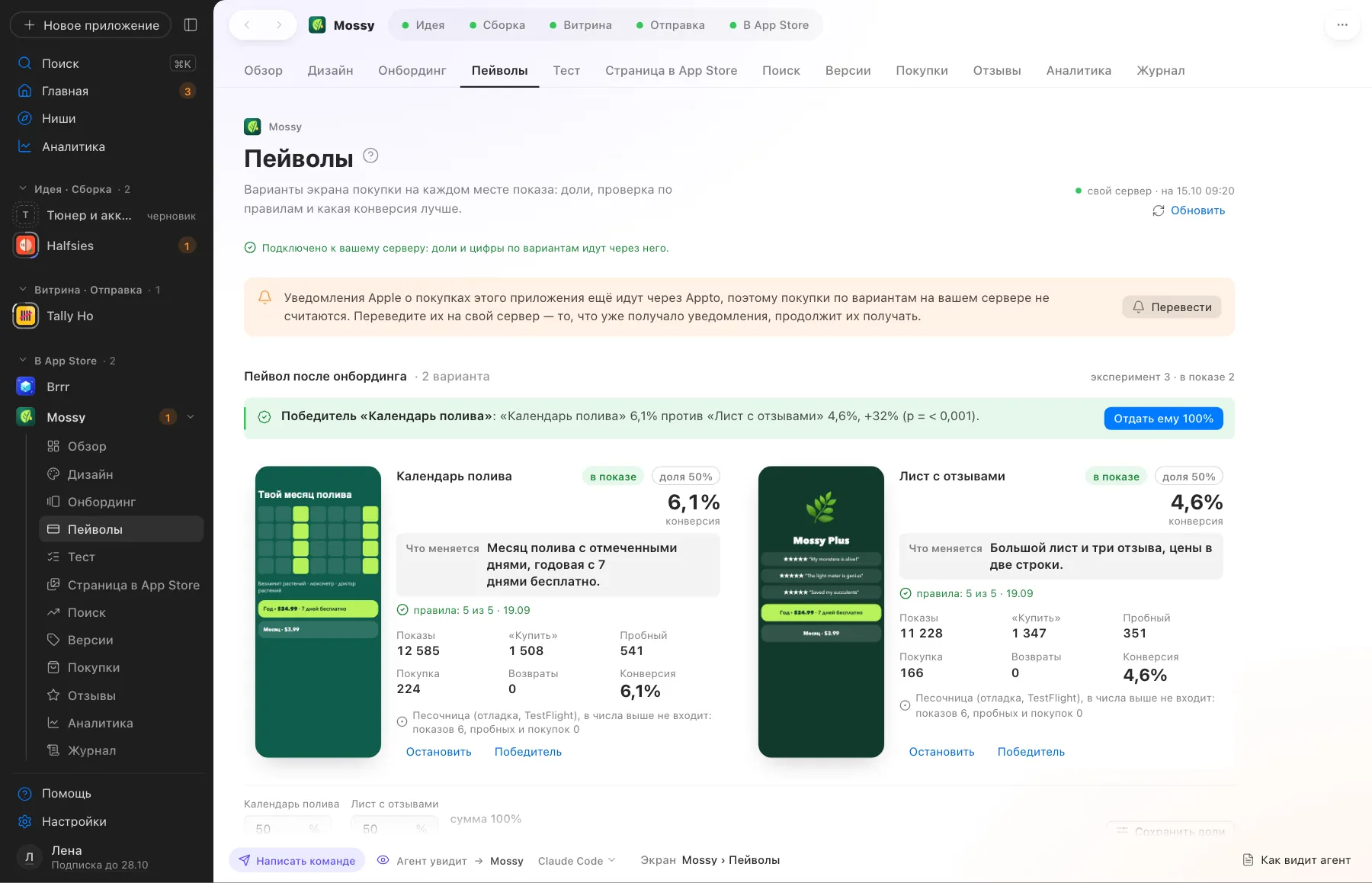The image size is (1372, 883).
Task: Click Победитель for Лист с отзывами
Action: coord(1031,752)
